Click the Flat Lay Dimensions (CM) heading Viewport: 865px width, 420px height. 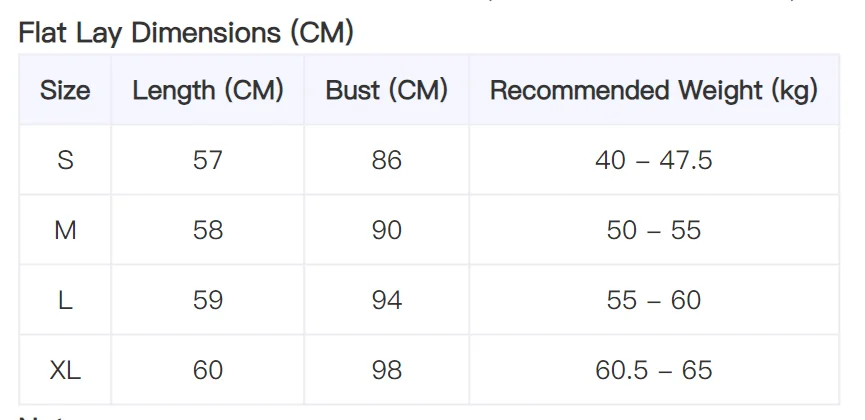(x=186, y=33)
